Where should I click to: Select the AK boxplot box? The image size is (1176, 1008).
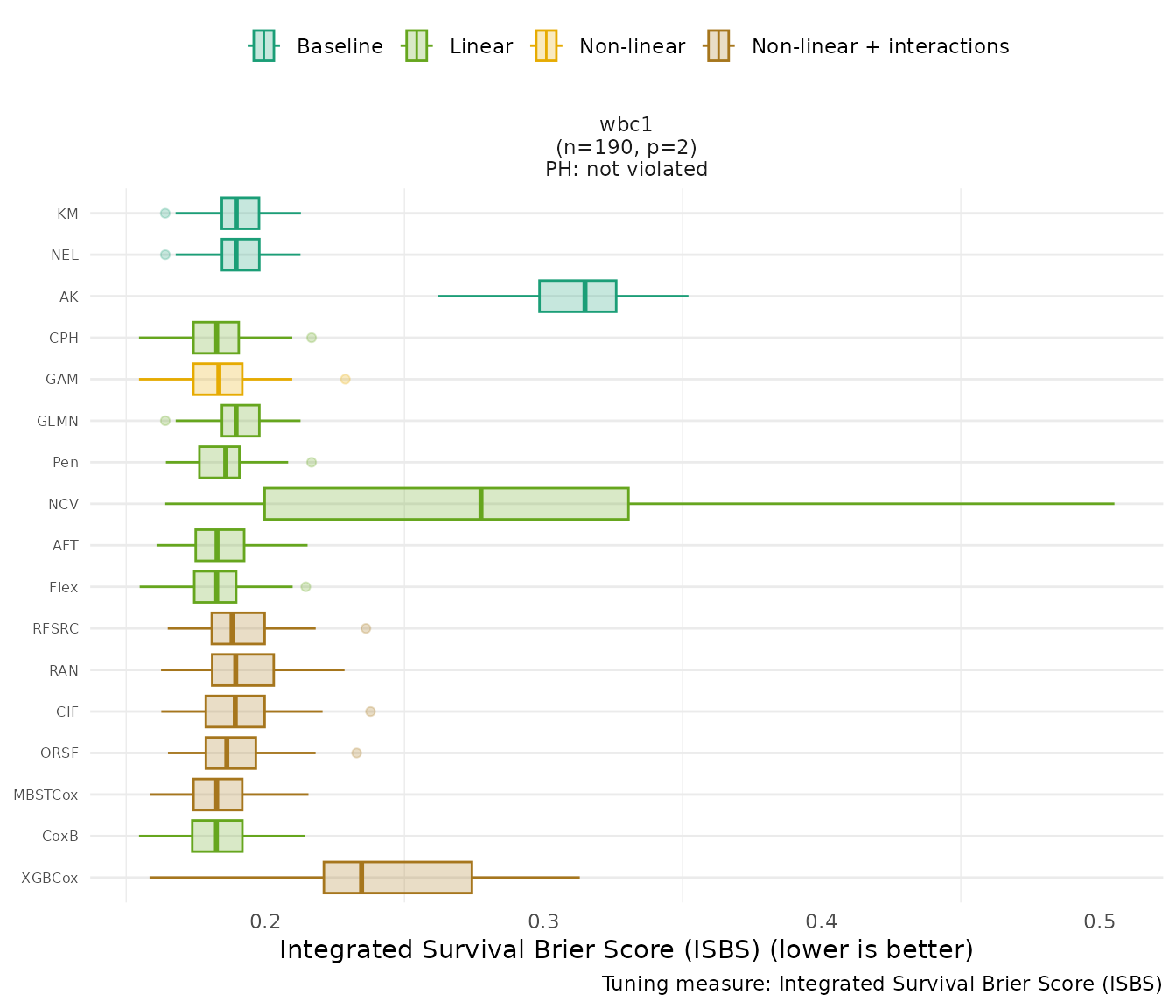tap(577, 297)
